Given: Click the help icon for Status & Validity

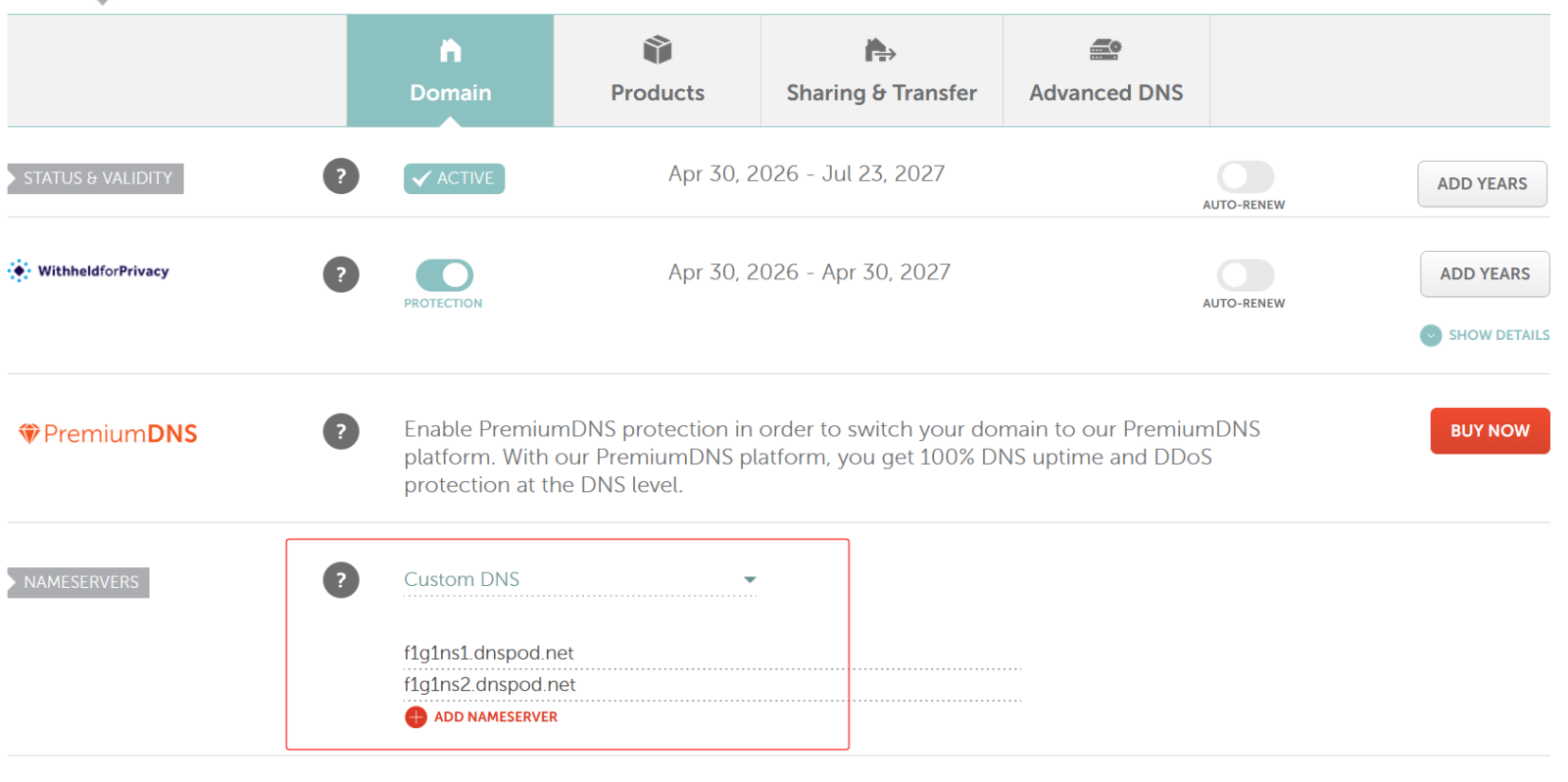Looking at the screenshot, I should pos(341,176).
